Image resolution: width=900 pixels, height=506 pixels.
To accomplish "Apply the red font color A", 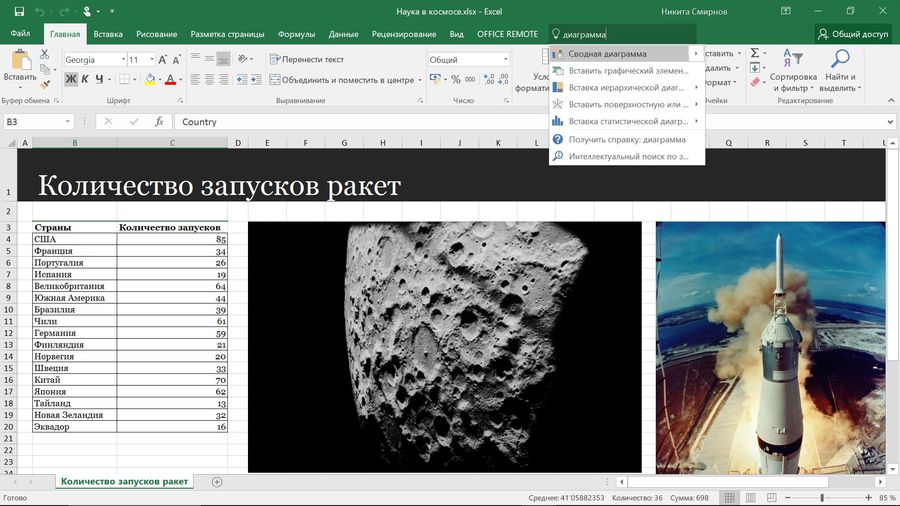I will (170, 79).
